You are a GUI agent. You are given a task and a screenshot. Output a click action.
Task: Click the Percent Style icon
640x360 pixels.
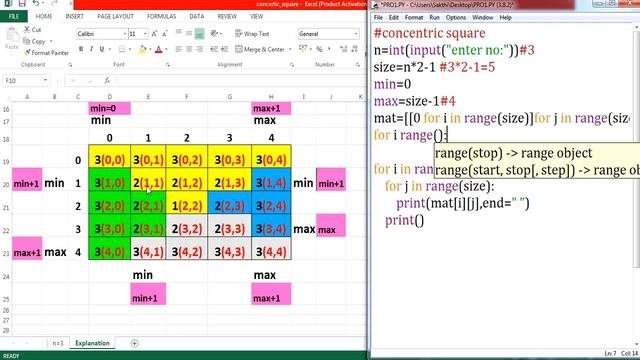(x=319, y=49)
